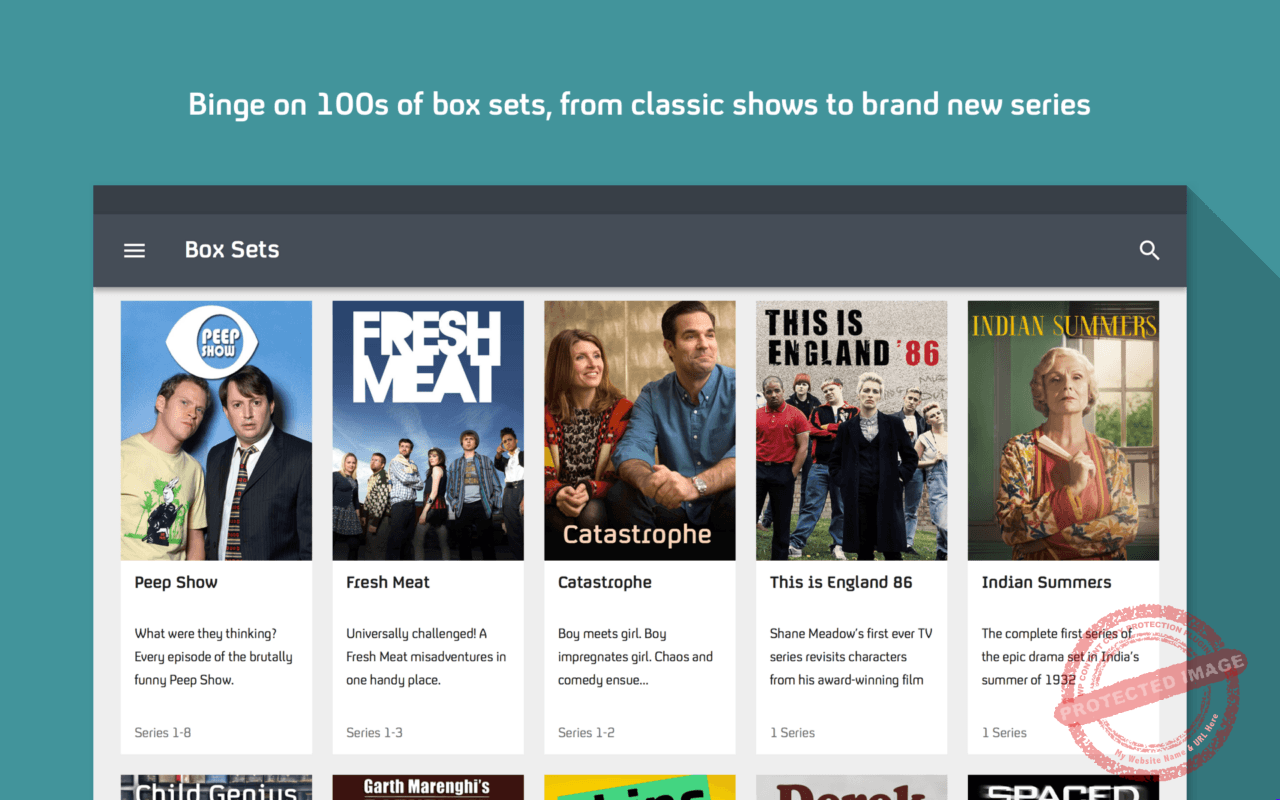Open the yellow partially visible box set thumbnail
Viewport: 1280px width, 800px height.
(640, 788)
